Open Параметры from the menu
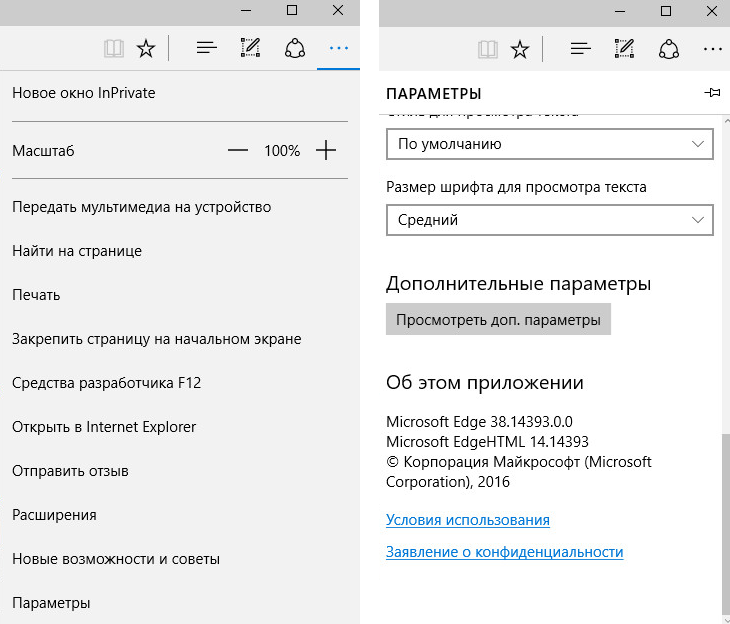This screenshot has height=624, width=730. pyautogui.click(x=51, y=603)
